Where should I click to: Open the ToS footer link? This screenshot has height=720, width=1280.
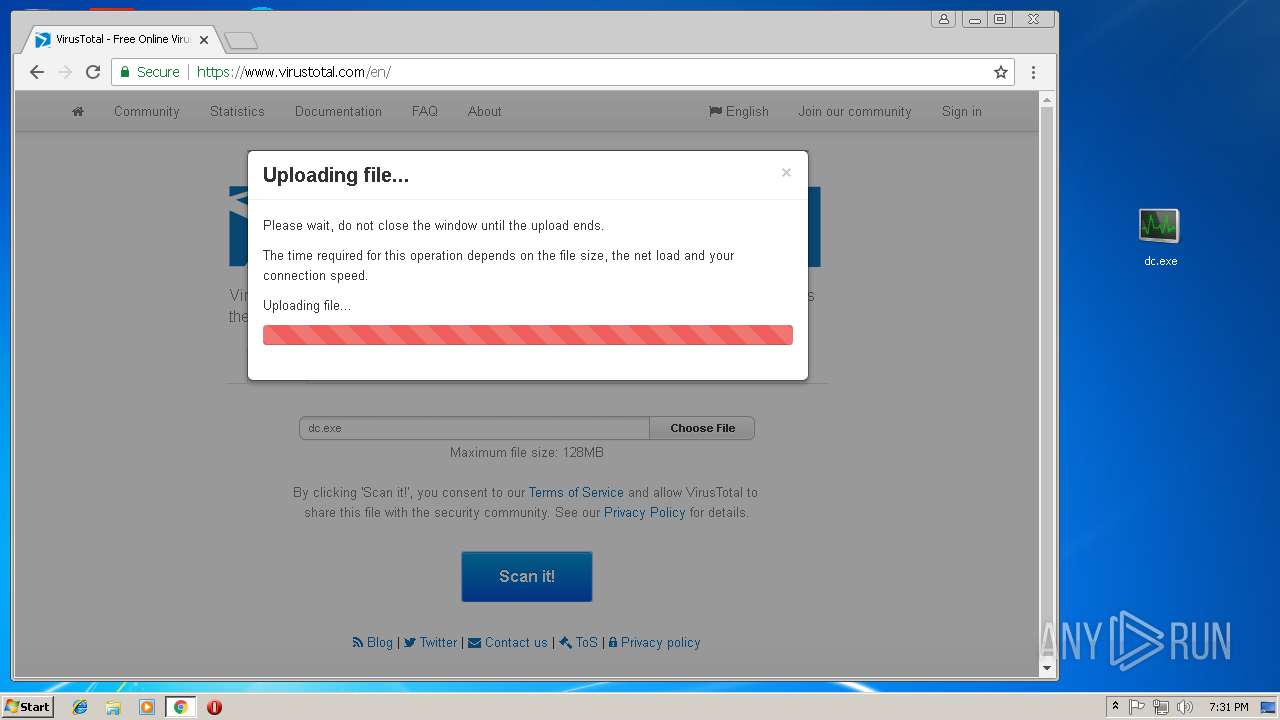(x=579, y=642)
